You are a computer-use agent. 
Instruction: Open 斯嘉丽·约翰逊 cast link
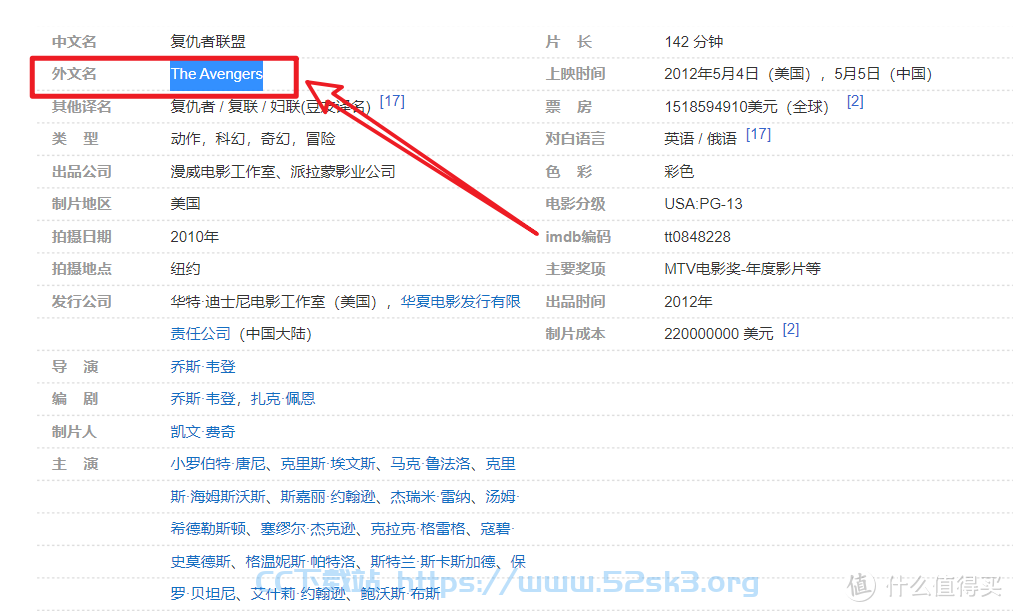click(x=328, y=497)
